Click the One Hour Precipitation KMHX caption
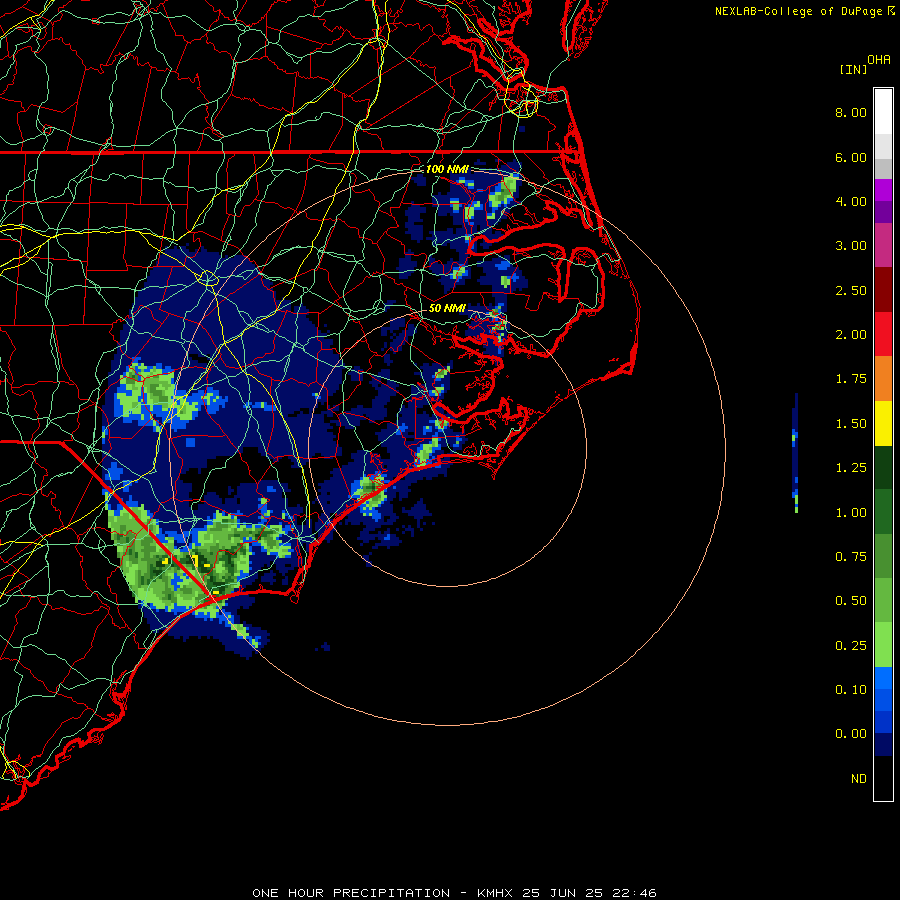The height and width of the screenshot is (900, 900). coord(454,893)
